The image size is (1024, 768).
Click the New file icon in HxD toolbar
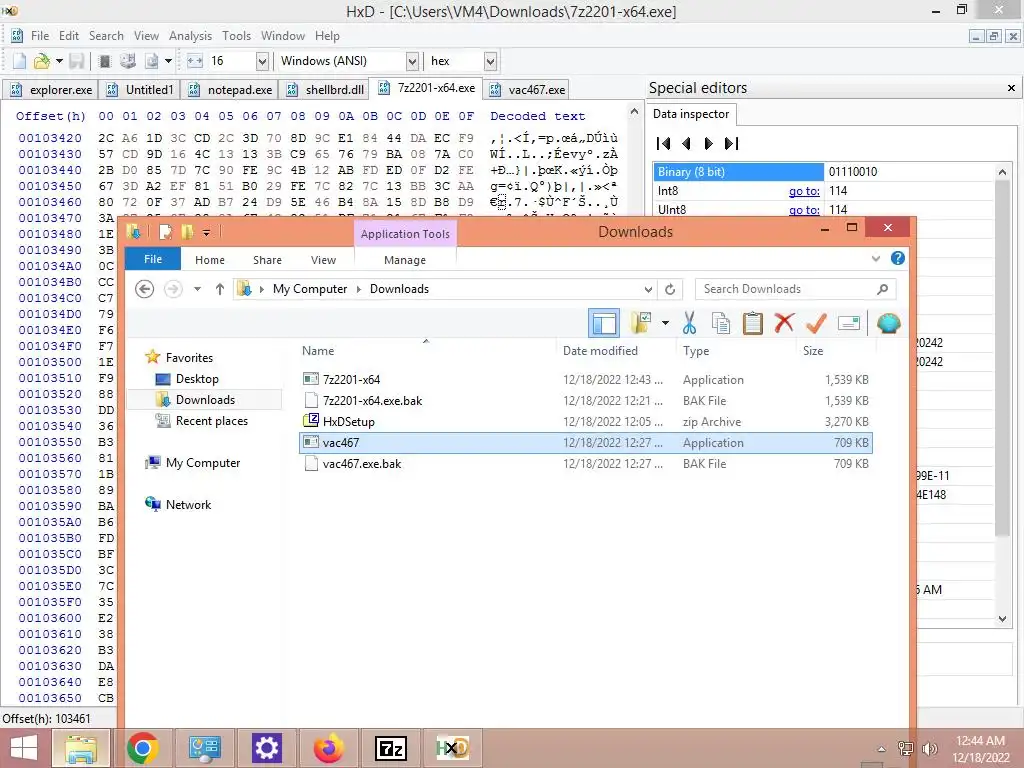[19, 61]
